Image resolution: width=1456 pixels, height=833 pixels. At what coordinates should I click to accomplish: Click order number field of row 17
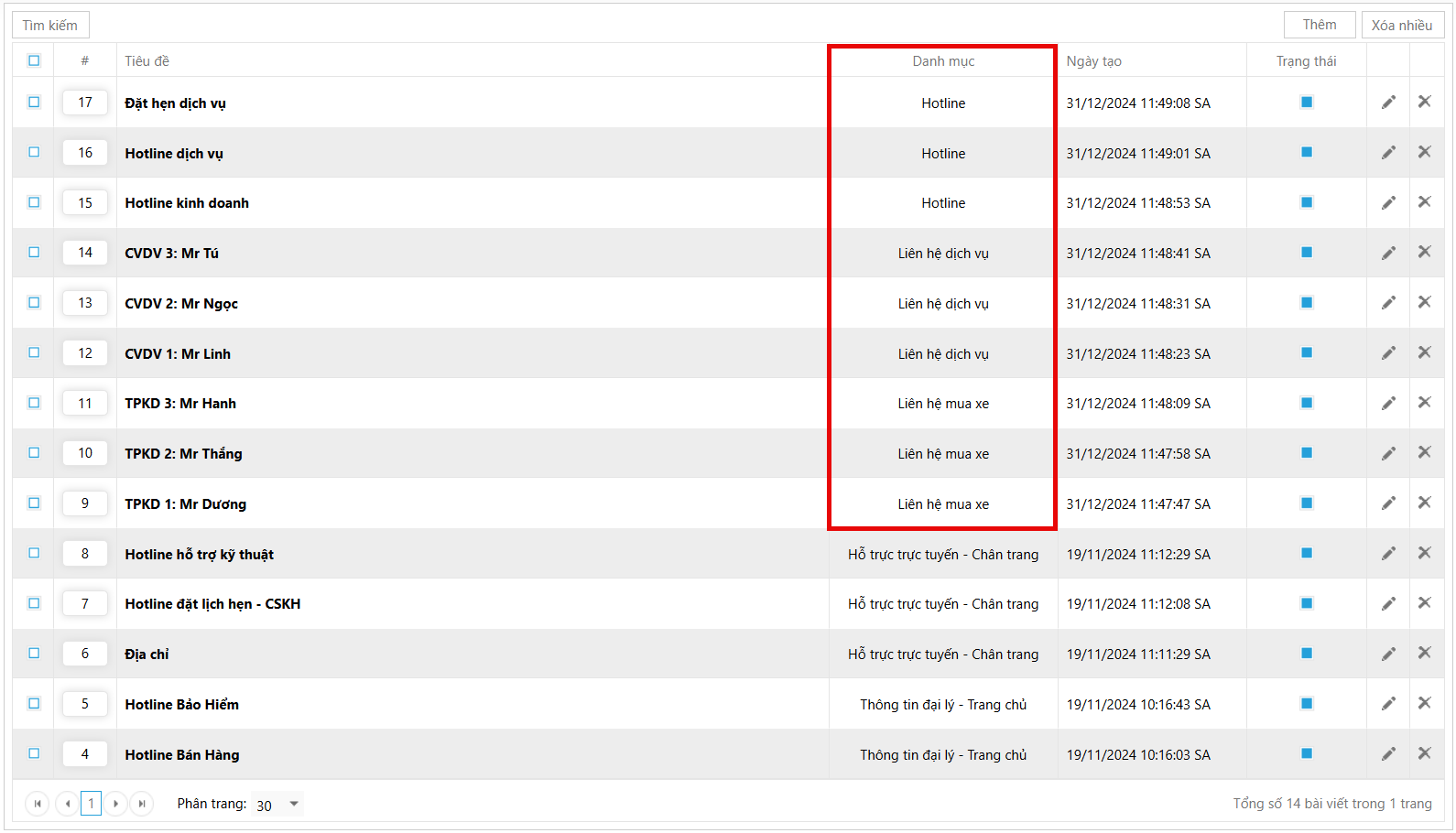click(x=85, y=103)
